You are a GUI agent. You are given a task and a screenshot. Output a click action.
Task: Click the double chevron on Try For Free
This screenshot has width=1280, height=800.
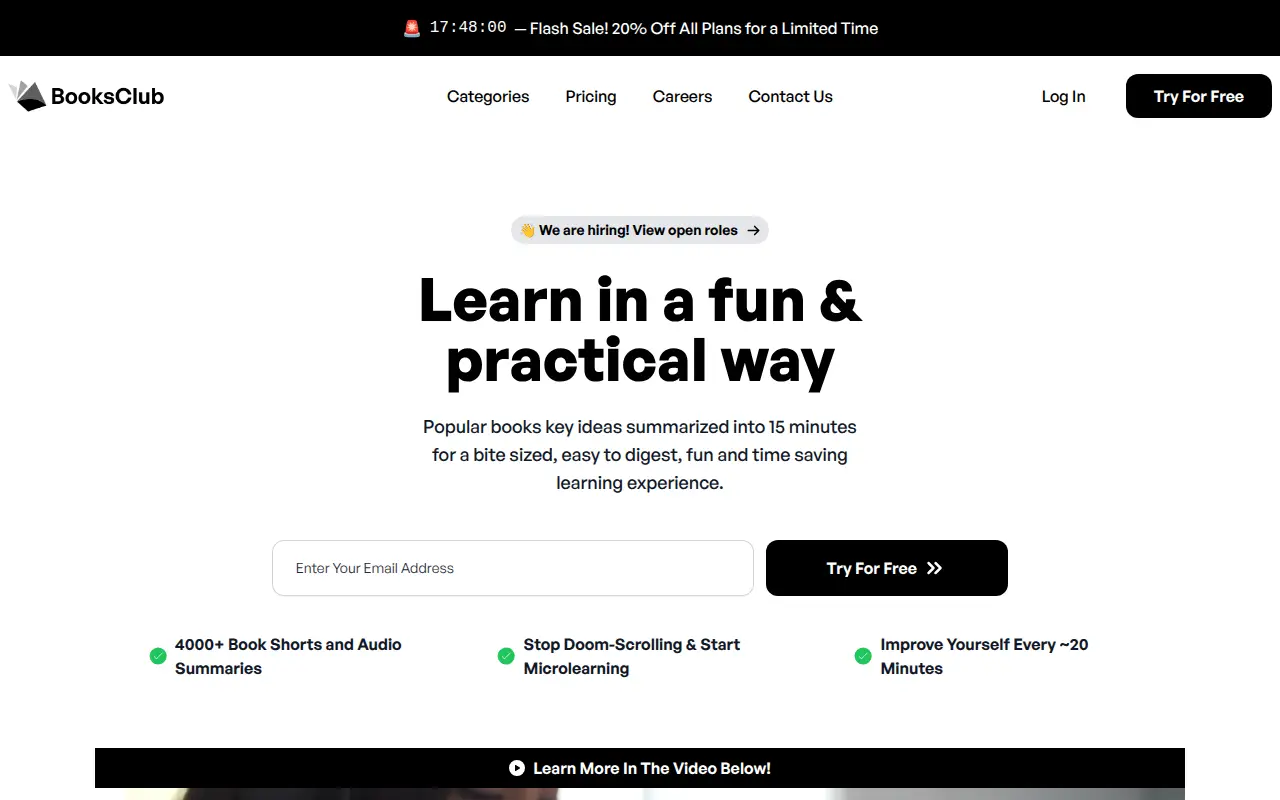click(x=934, y=568)
